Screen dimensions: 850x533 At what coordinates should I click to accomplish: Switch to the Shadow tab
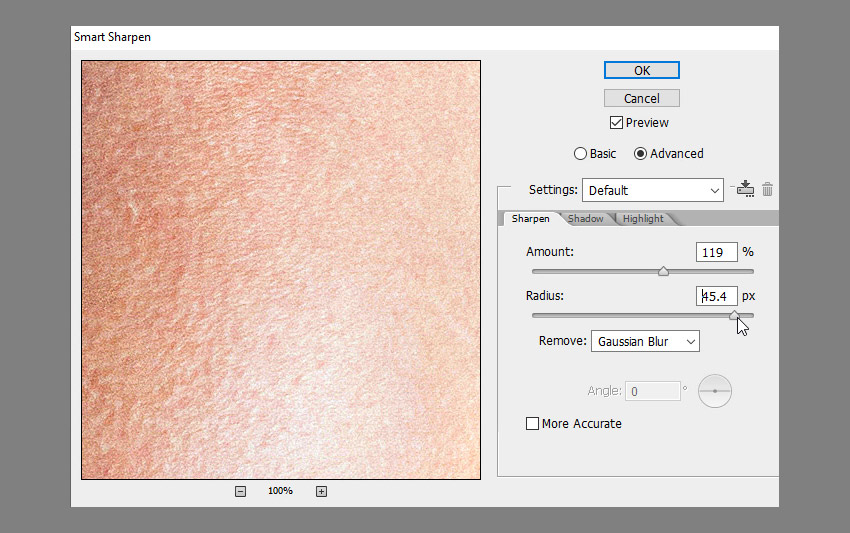tap(585, 219)
